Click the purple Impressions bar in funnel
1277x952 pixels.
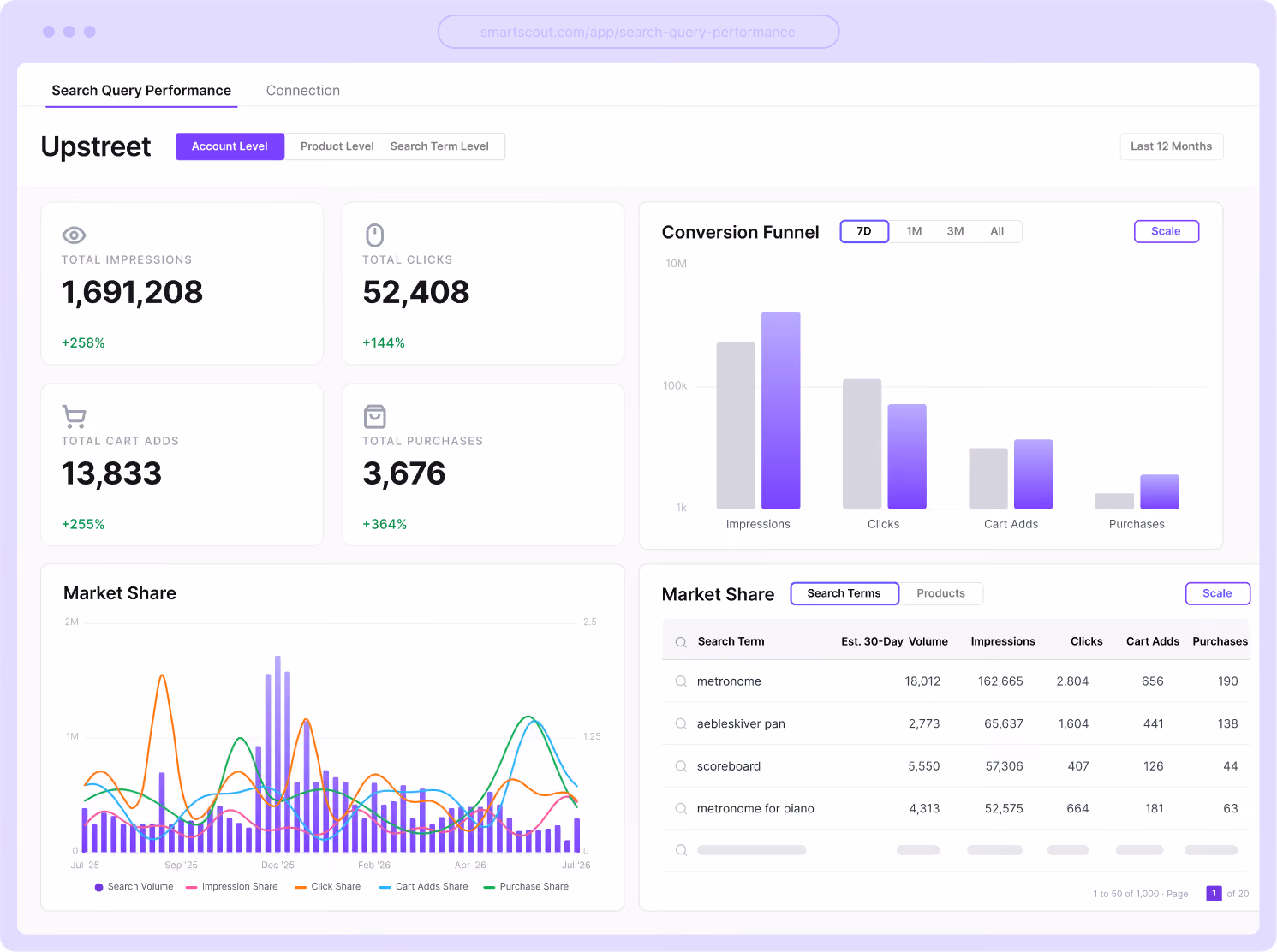[781, 411]
